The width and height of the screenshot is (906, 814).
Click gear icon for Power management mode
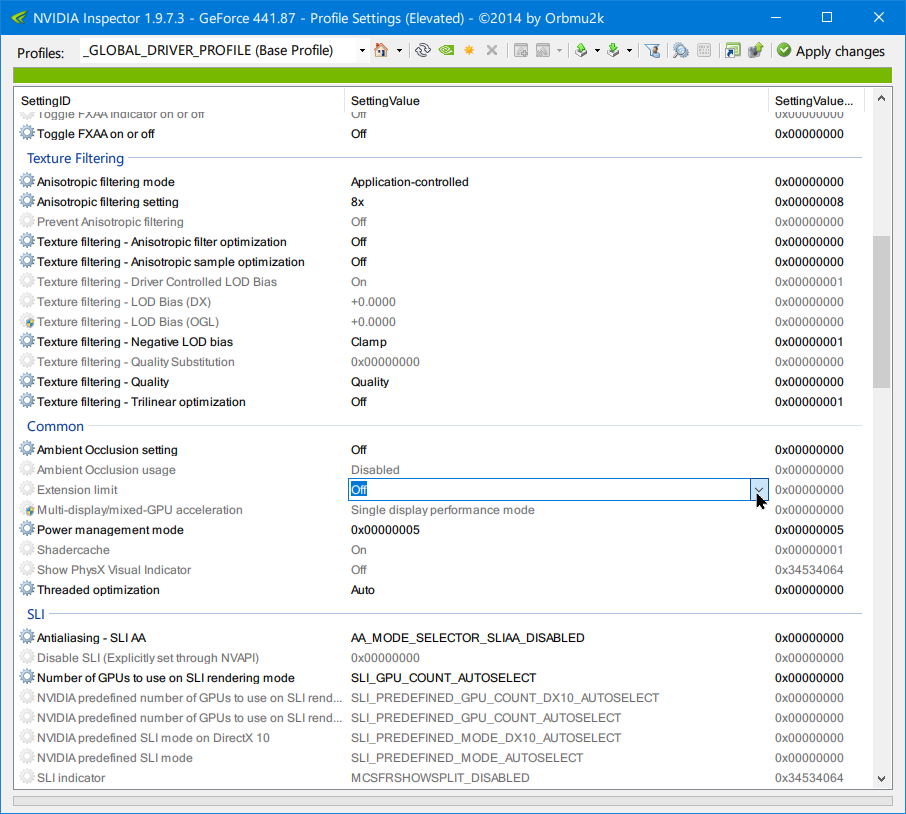pyautogui.click(x=27, y=529)
